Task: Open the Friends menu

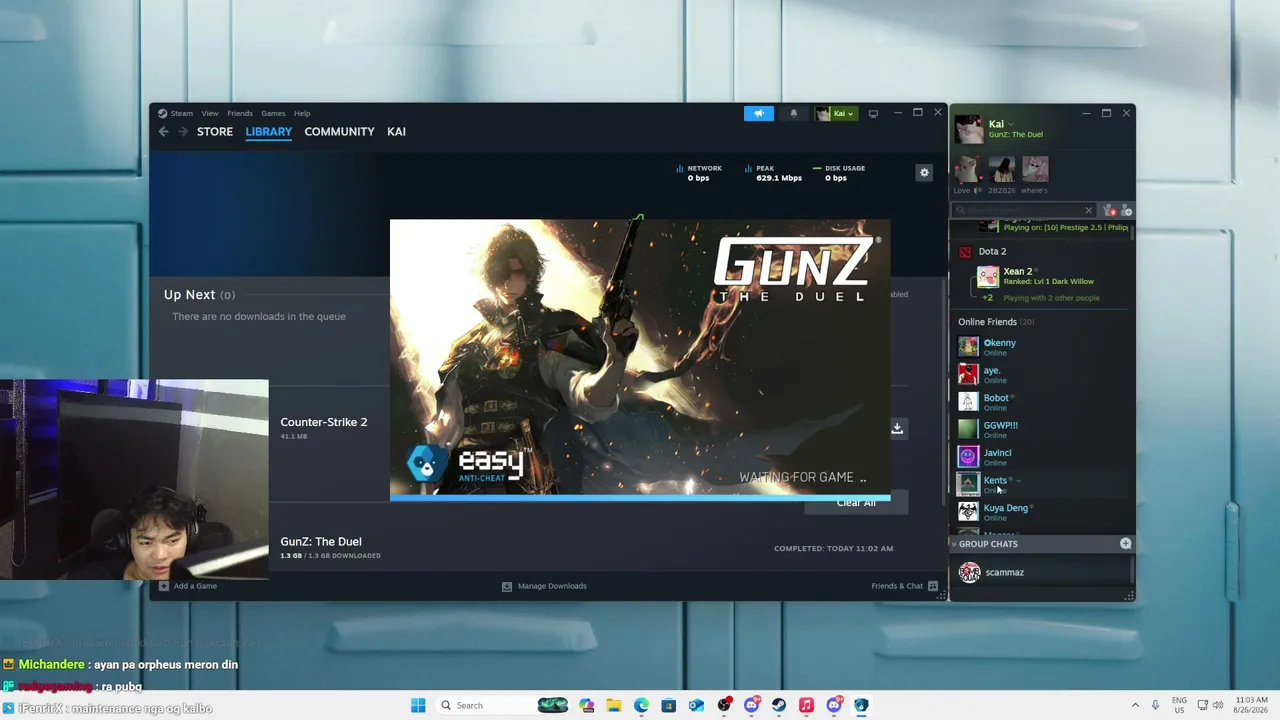Action: point(240,113)
